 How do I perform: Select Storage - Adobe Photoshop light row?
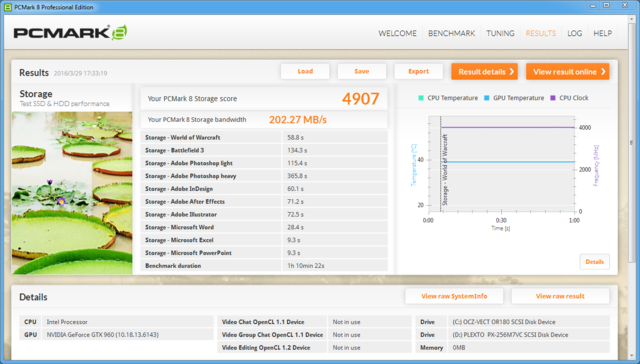(x=264, y=163)
